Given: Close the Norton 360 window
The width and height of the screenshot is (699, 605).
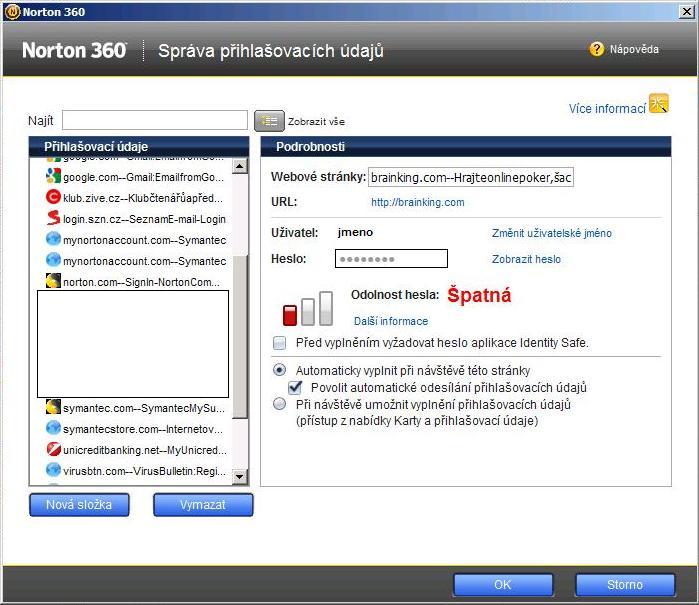Looking at the screenshot, I should click(687, 12).
